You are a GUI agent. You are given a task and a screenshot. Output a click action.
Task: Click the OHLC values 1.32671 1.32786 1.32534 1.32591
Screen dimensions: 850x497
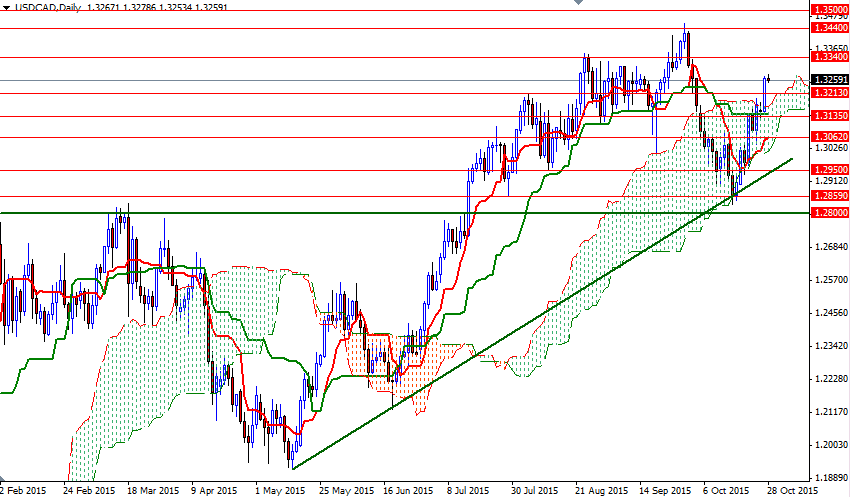pyautogui.click(x=156, y=8)
